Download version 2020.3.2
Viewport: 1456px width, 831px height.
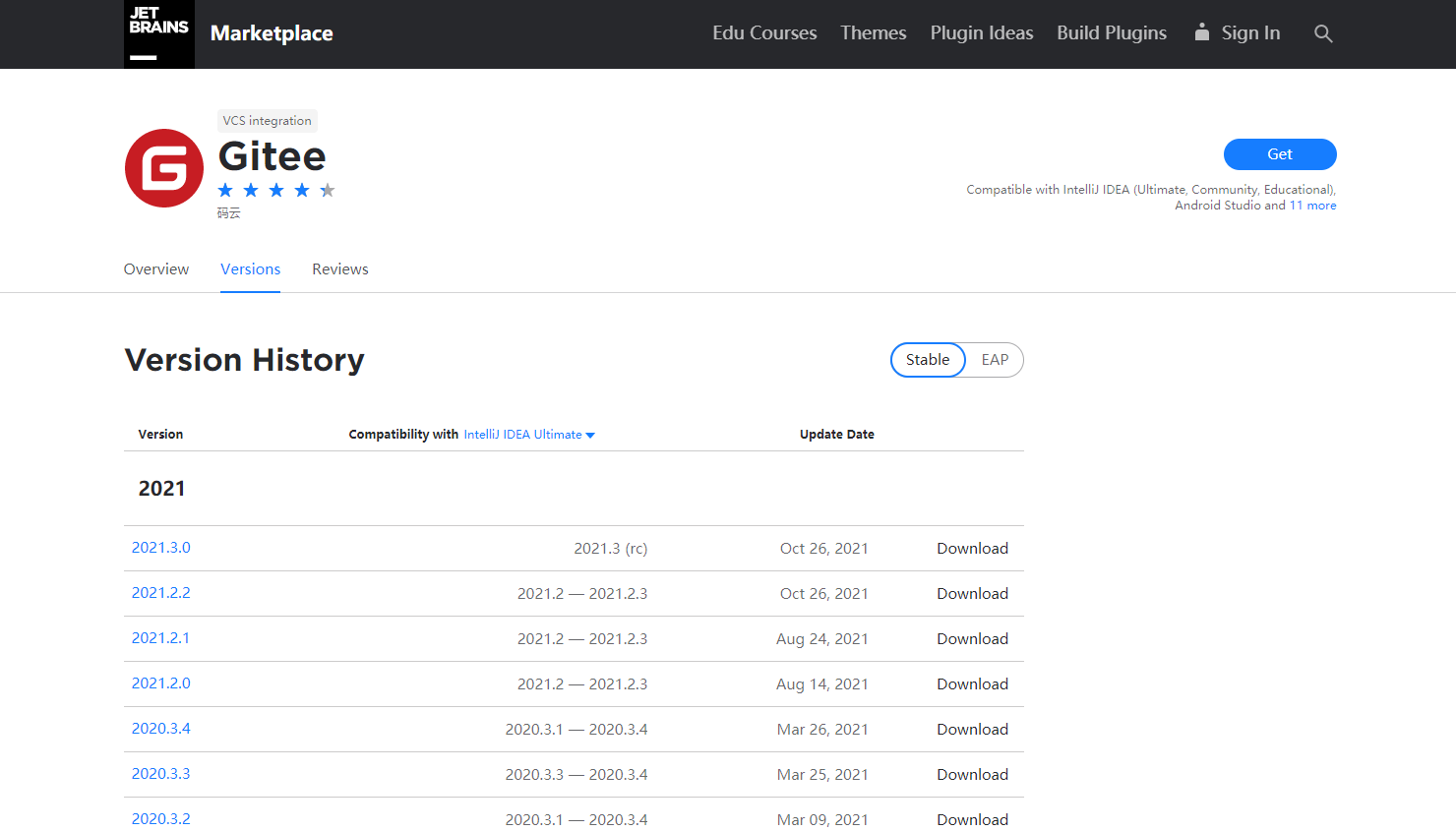tap(972, 820)
